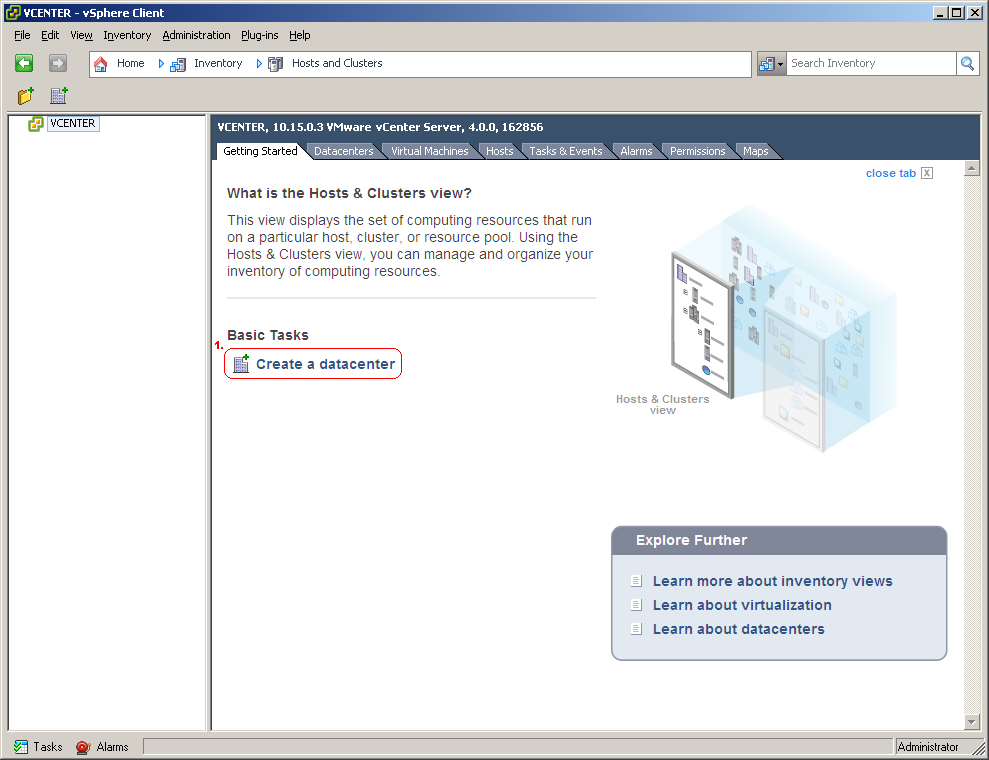The height and width of the screenshot is (760, 989).
Task: Click the Home house icon
Action: [x=100, y=64]
